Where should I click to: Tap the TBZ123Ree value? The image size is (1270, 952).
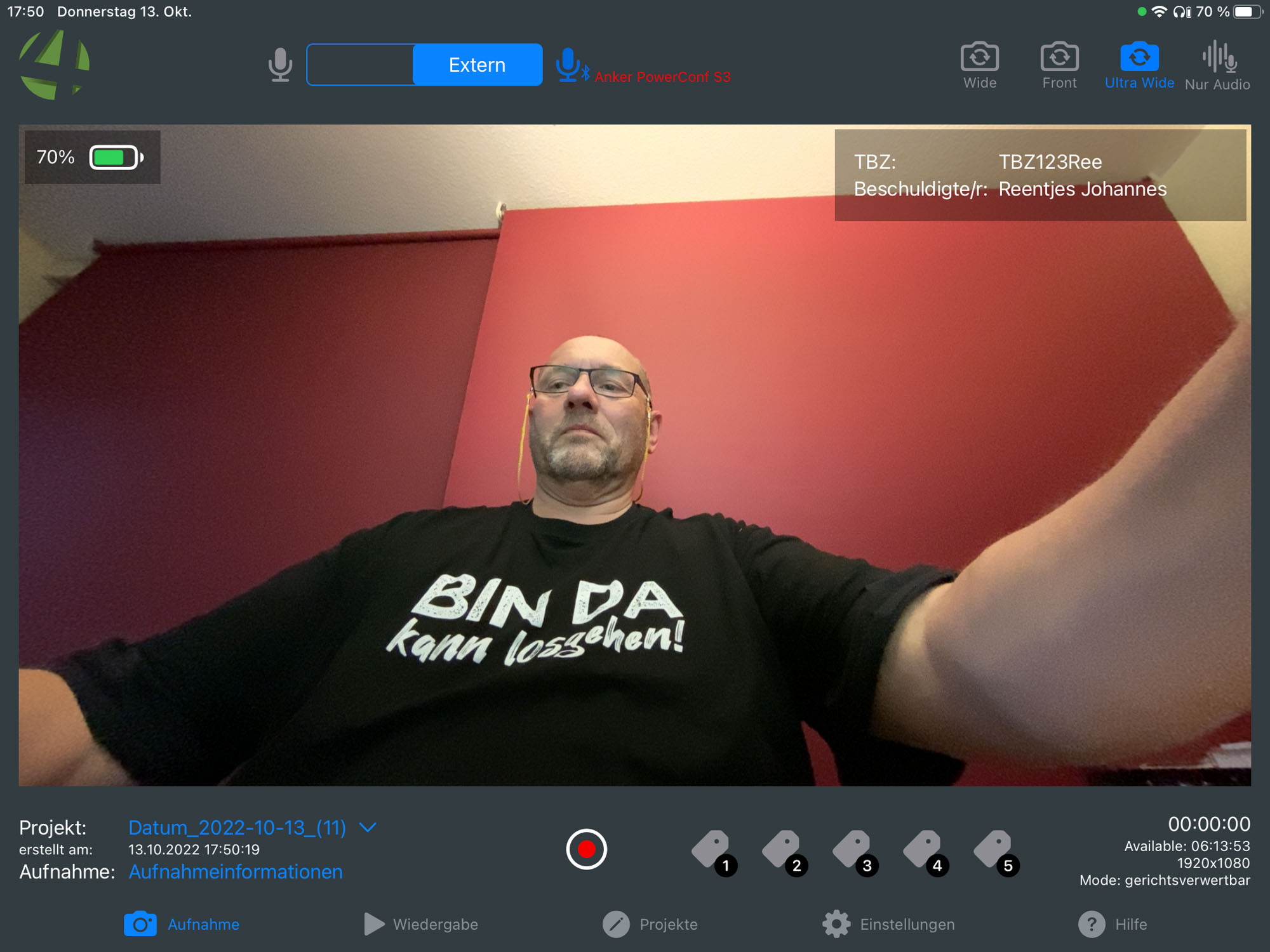click(x=1050, y=162)
